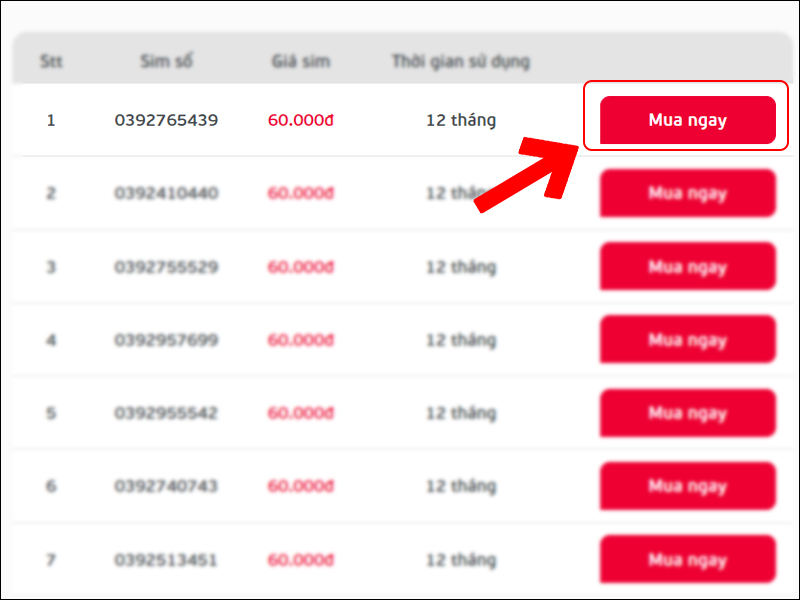The image size is (800, 600).
Task: Choose sim number 0392513451
Action: coord(166,560)
